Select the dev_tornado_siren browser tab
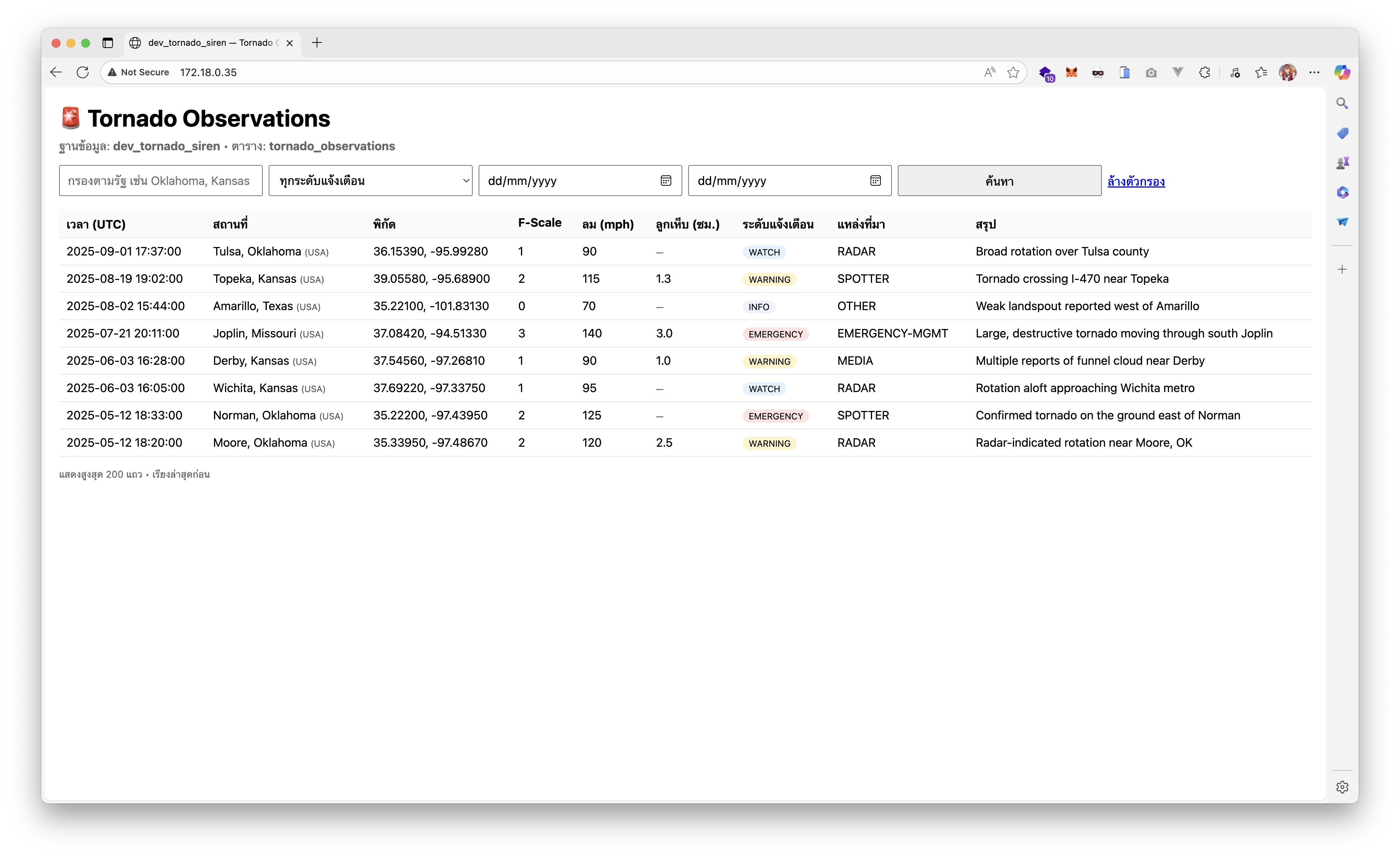 pos(210,43)
